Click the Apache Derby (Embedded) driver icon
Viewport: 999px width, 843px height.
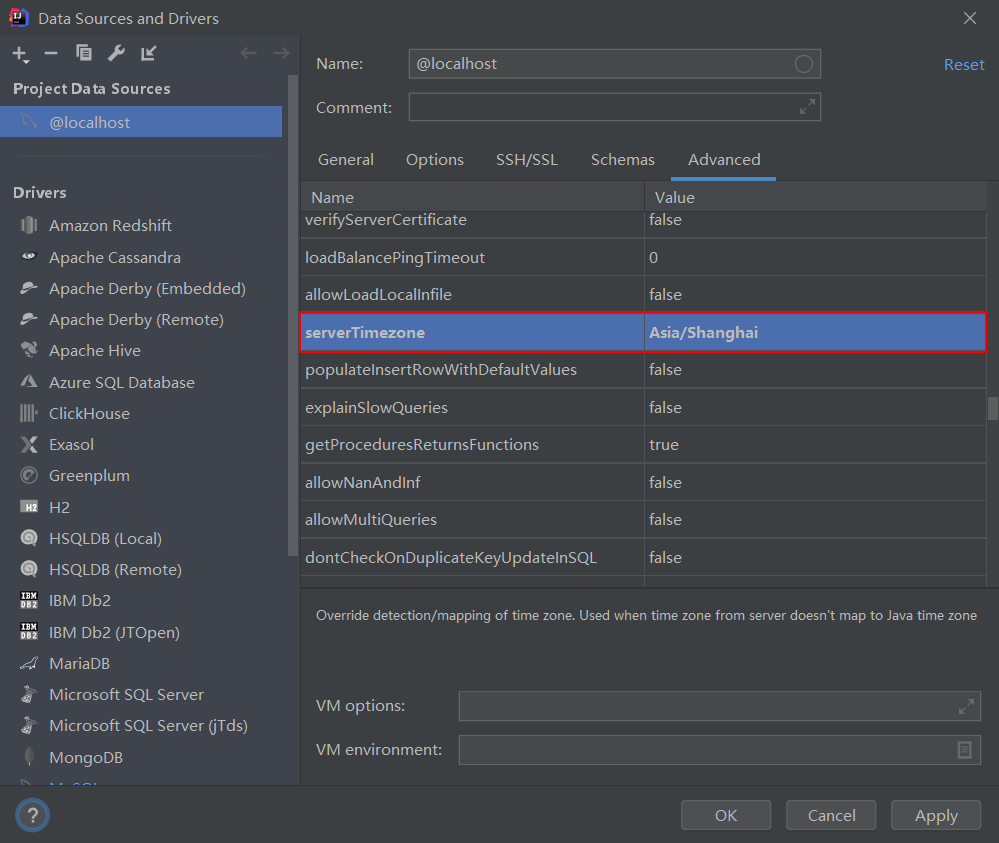(29, 288)
